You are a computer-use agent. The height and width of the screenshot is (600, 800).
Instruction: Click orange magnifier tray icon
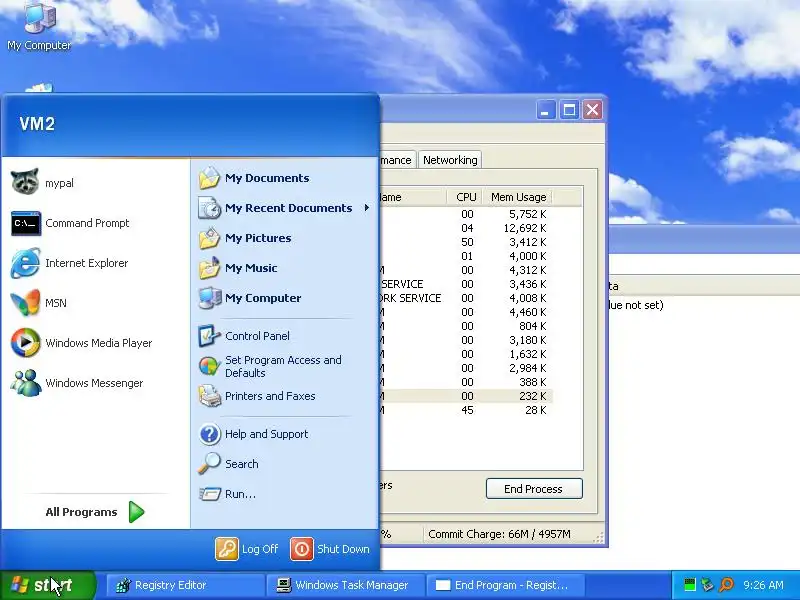tap(727, 585)
